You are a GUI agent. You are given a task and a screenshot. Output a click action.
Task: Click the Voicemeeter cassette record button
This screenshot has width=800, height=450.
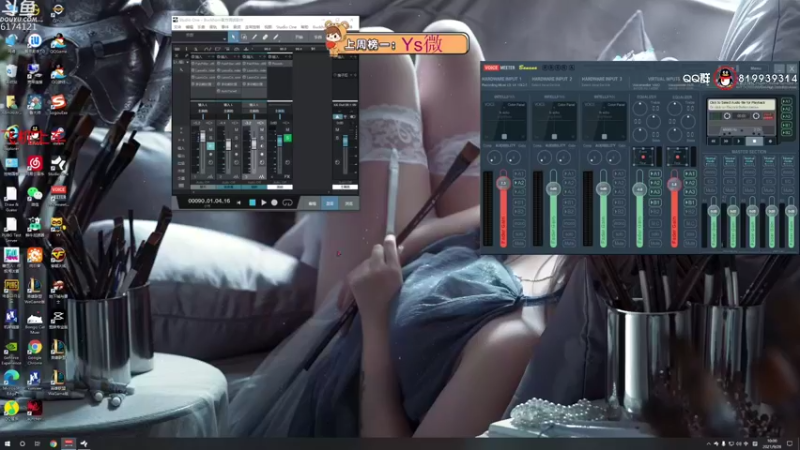point(770,141)
